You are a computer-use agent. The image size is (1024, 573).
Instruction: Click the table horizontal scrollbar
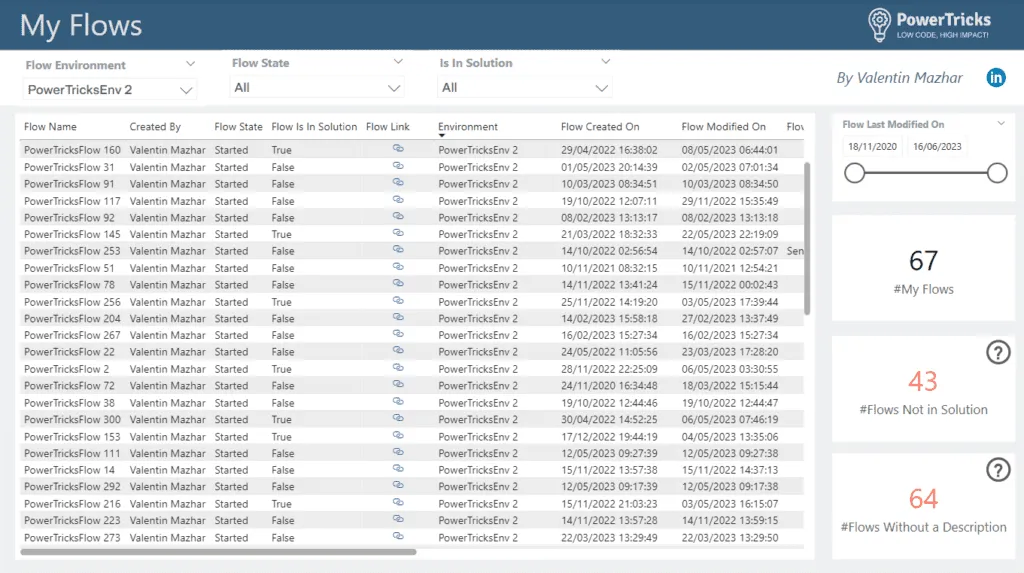pos(218,552)
